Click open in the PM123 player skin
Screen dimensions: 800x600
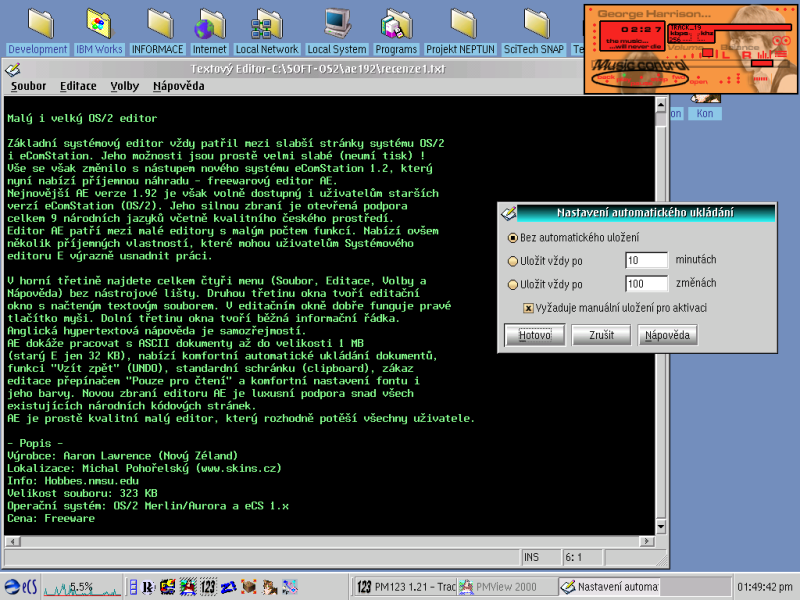click(700, 81)
